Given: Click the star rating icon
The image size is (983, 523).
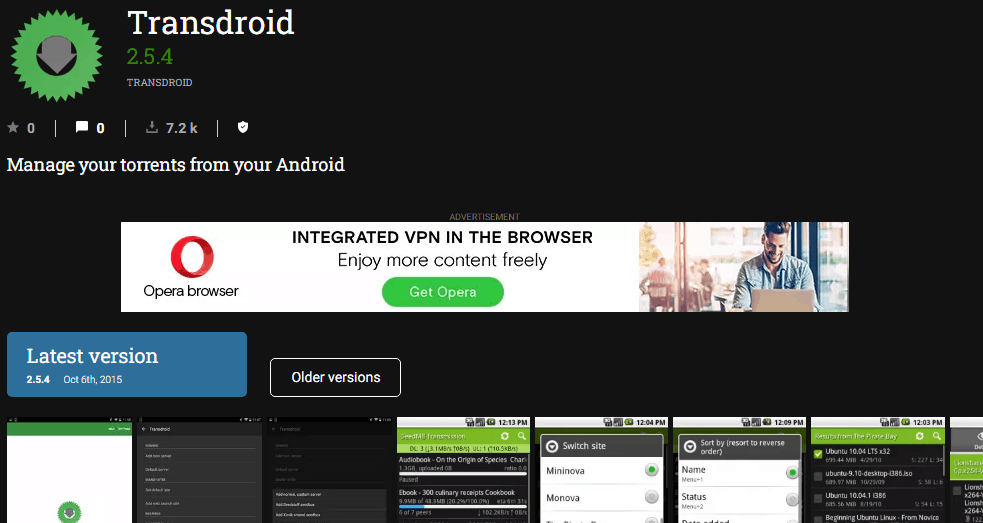Looking at the screenshot, I should [x=13, y=128].
